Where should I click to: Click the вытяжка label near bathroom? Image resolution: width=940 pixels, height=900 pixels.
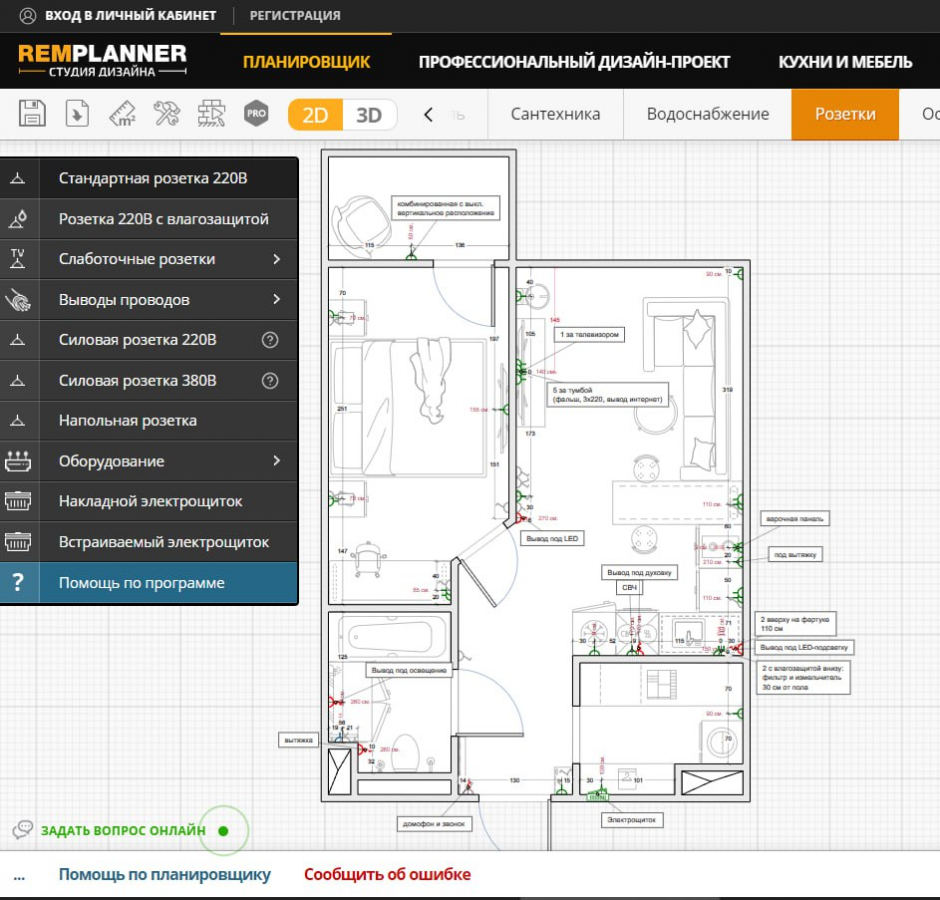pyautogui.click(x=299, y=740)
